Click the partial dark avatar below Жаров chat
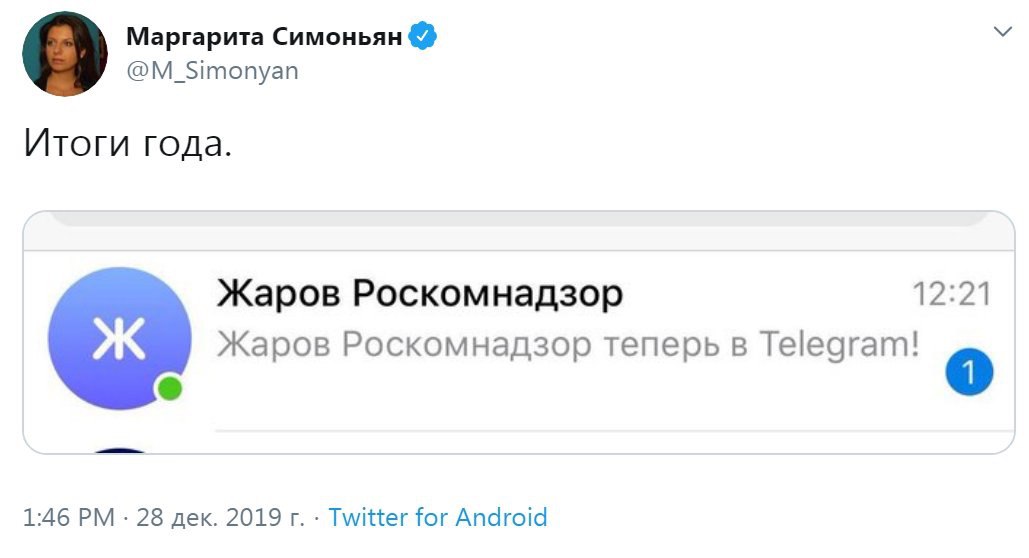The height and width of the screenshot is (558, 1029). (x=119, y=451)
